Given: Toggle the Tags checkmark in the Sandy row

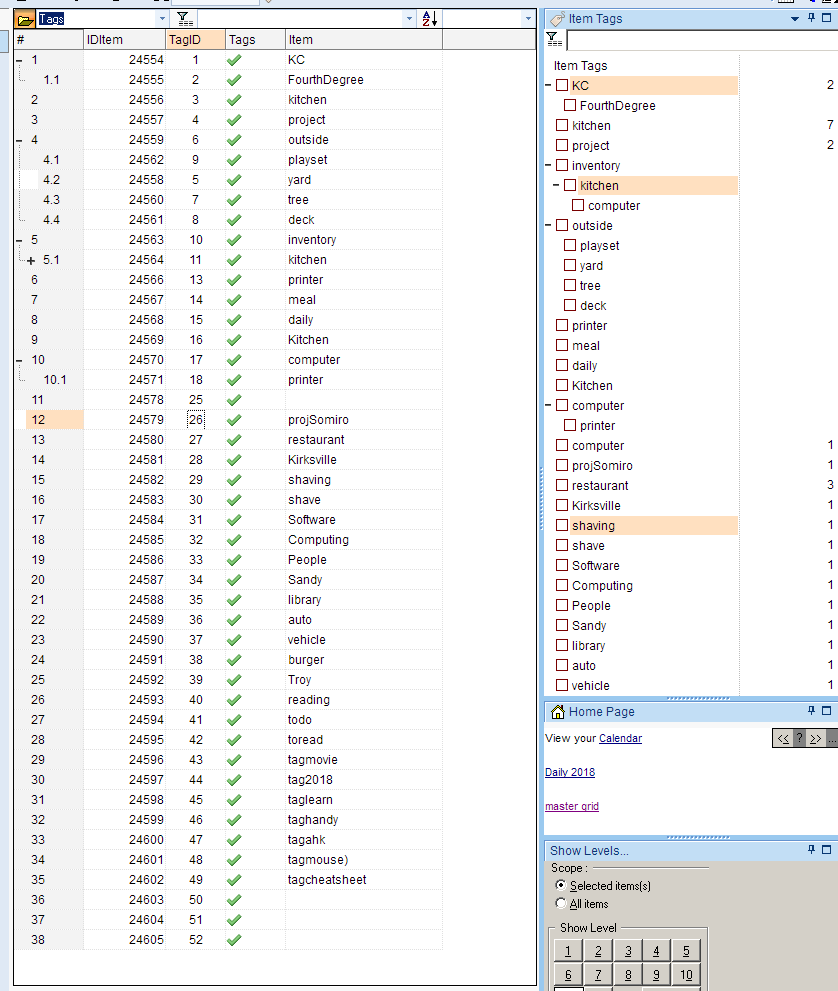Looking at the screenshot, I should tap(234, 580).
